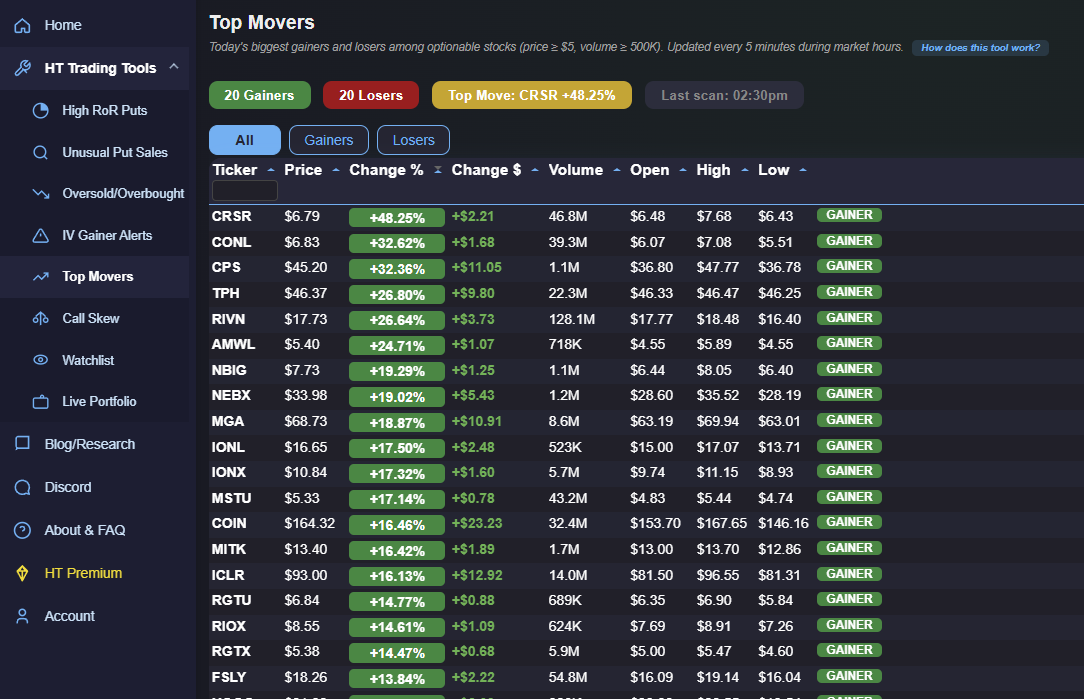Show the Watchlist via its eye icon
Screen dimensions: 1084x699
(x=41, y=359)
